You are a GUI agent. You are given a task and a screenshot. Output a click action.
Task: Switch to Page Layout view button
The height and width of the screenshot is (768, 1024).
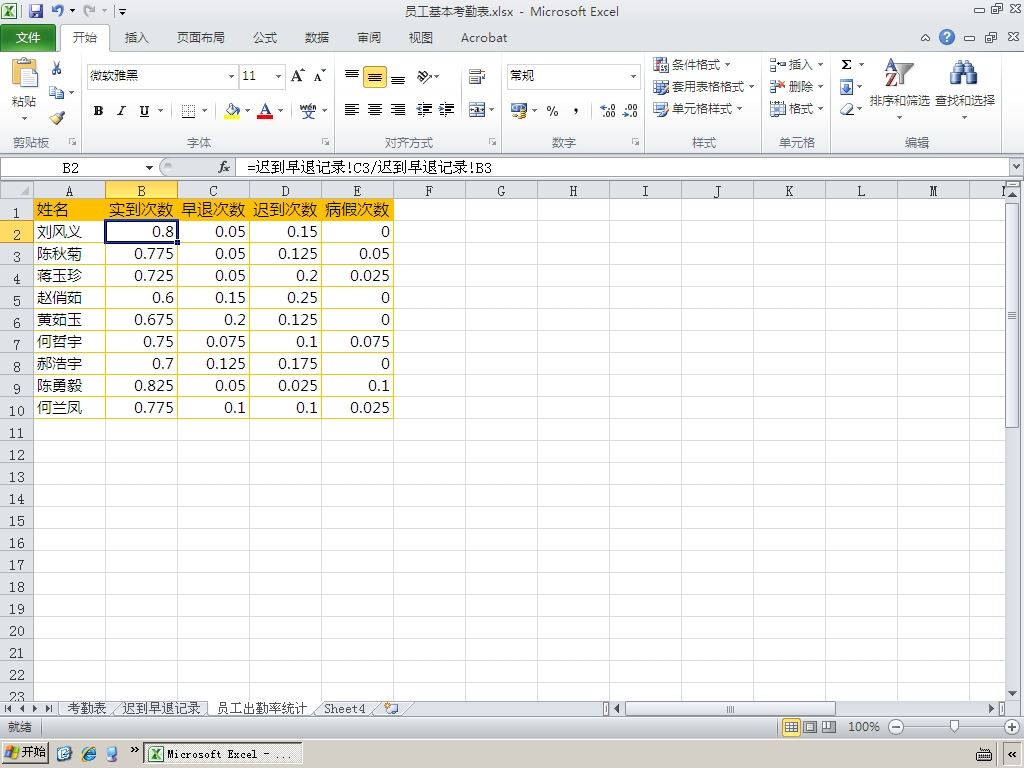coord(810,727)
